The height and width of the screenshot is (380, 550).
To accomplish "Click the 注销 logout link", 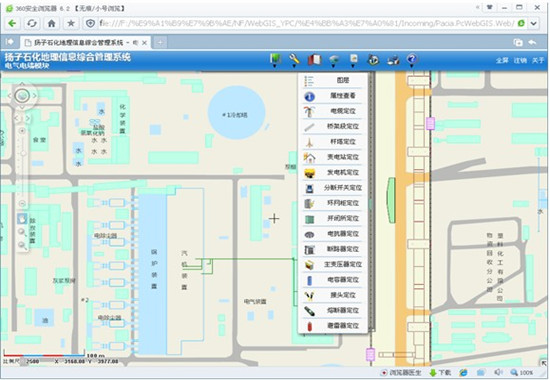I will click(x=520, y=61).
